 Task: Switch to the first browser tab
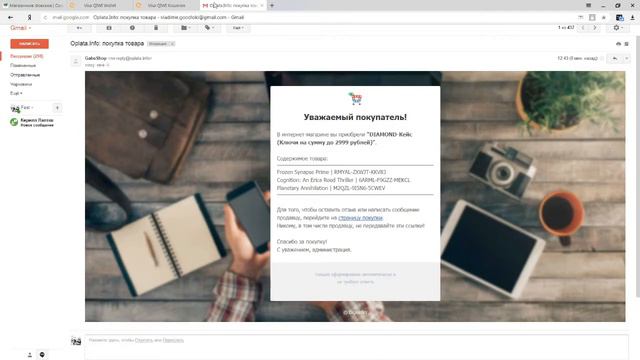pyautogui.click(x=33, y=5)
